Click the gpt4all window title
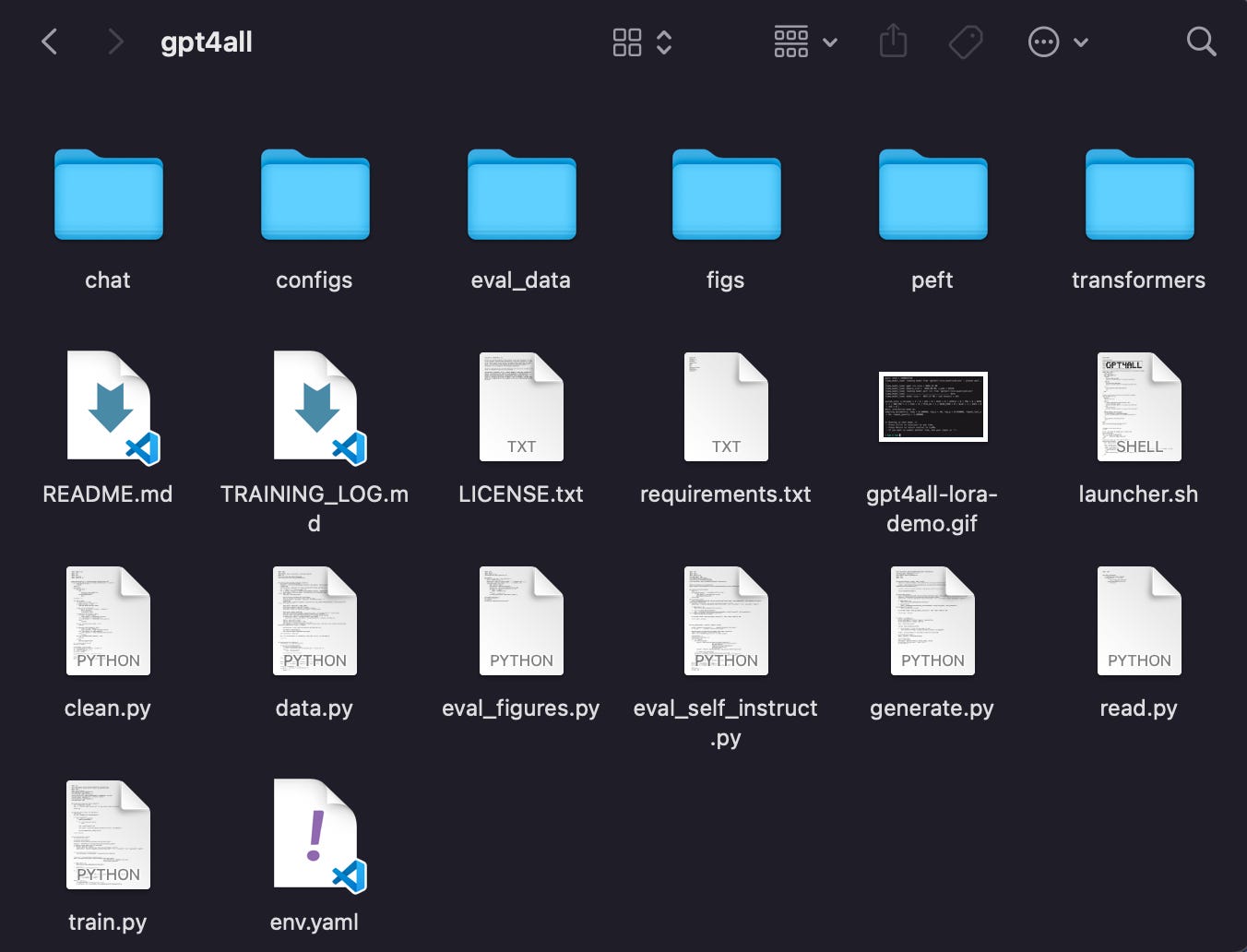 pos(207,42)
